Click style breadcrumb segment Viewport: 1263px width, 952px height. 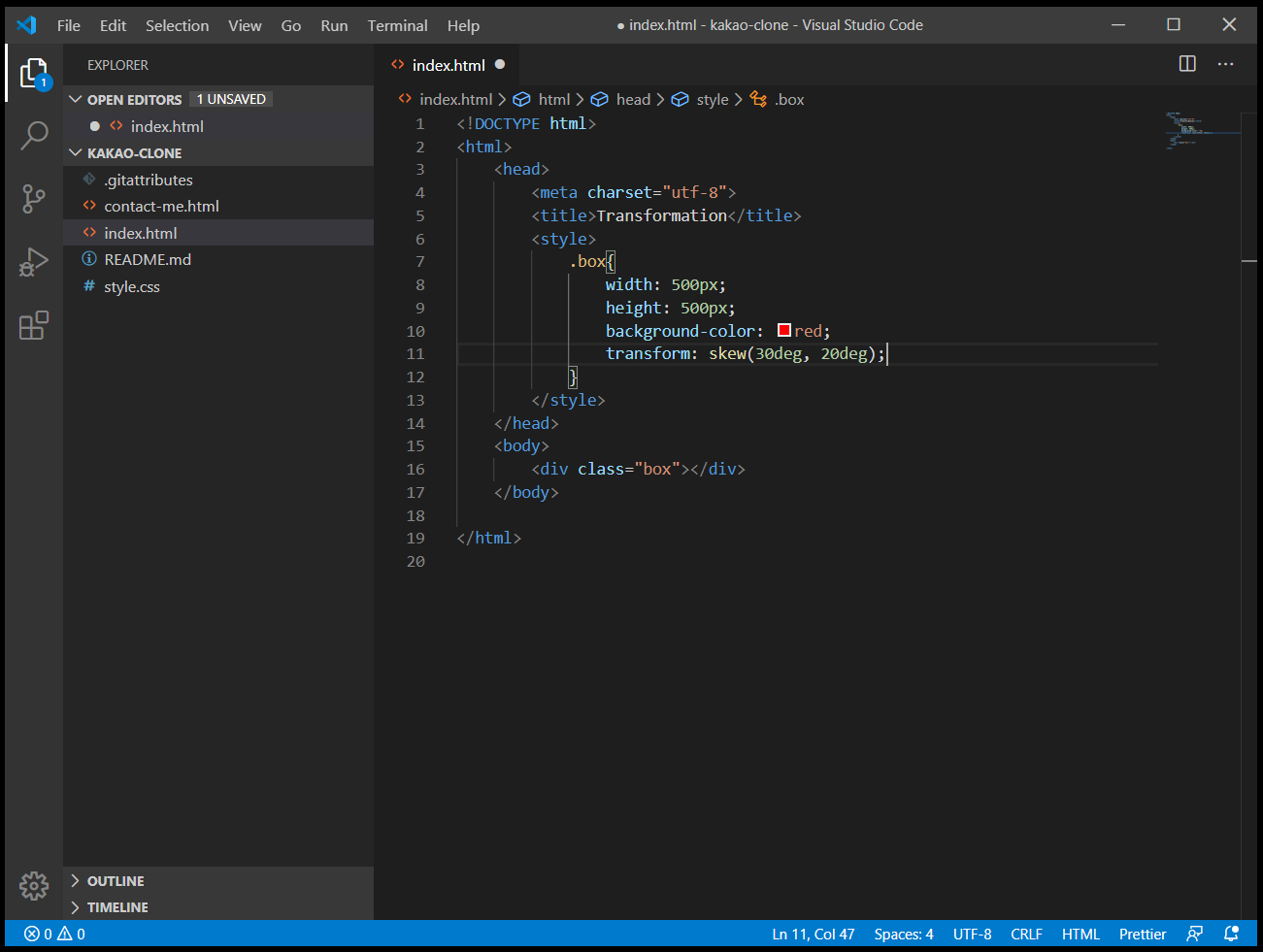tap(712, 99)
